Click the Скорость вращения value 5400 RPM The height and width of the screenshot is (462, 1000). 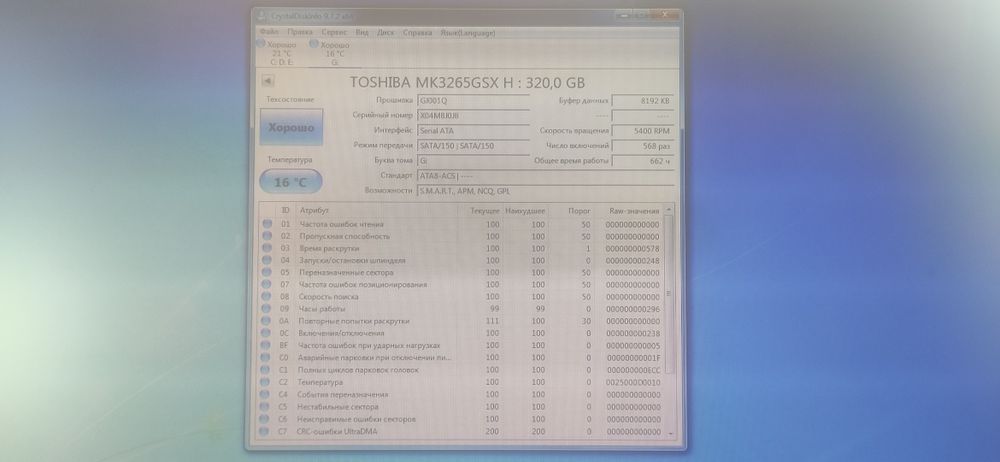pos(642,130)
